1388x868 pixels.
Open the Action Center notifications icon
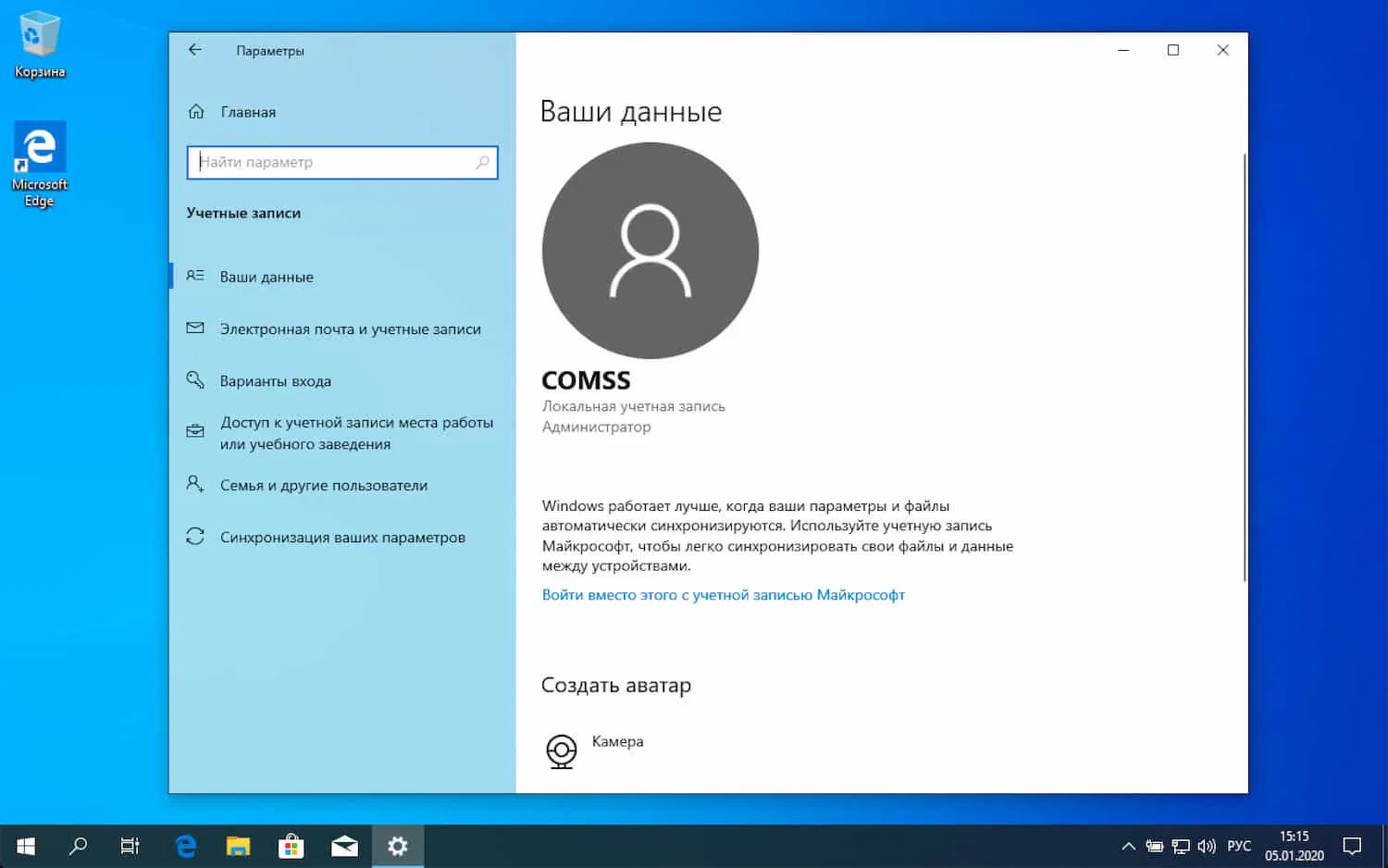point(1352,846)
